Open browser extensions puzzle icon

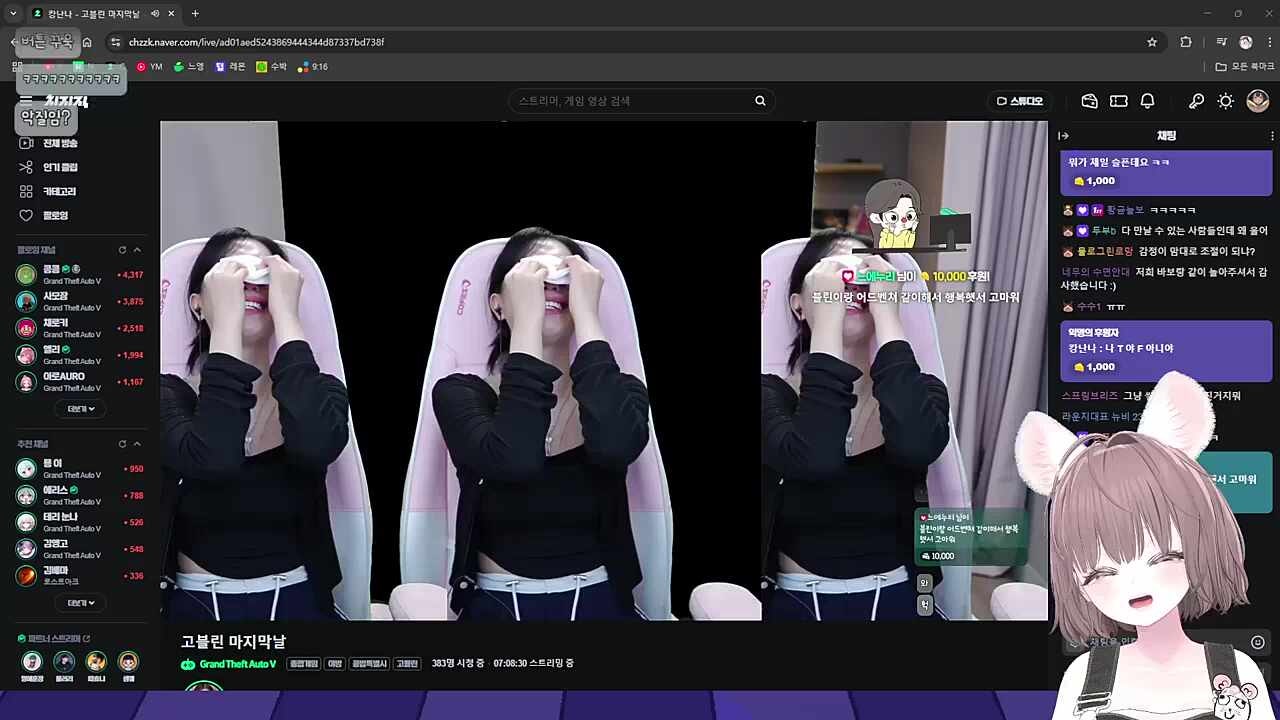(x=1186, y=42)
